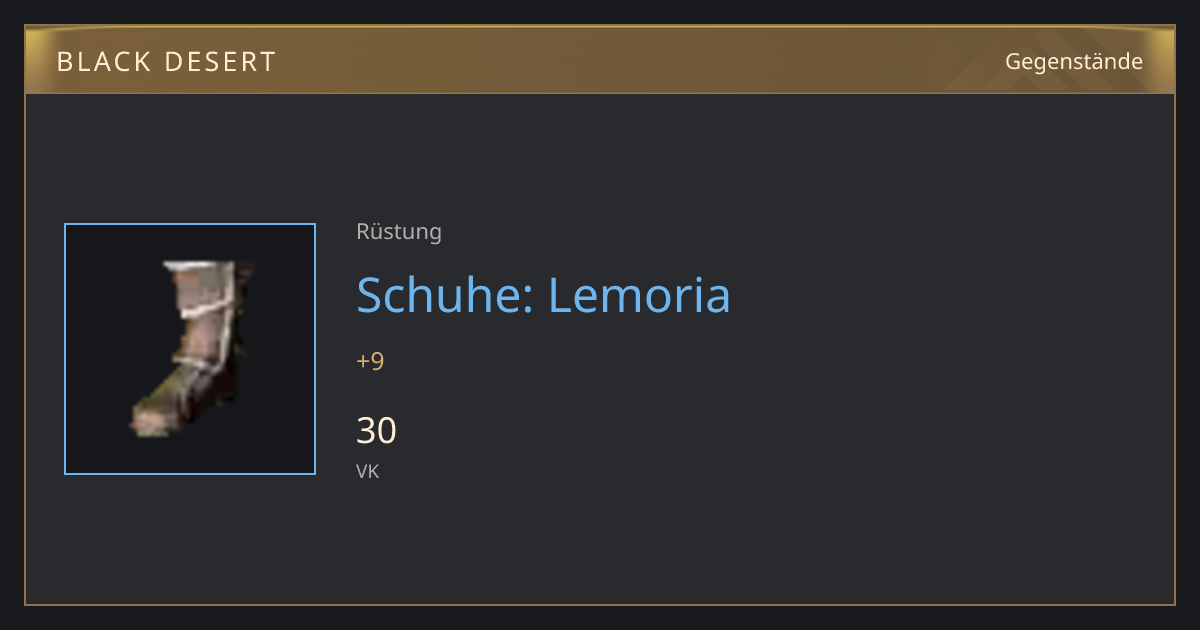Screen dimensions: 1200x630
Task: Click the +9 enhancement level text
Action: (370, 361)
